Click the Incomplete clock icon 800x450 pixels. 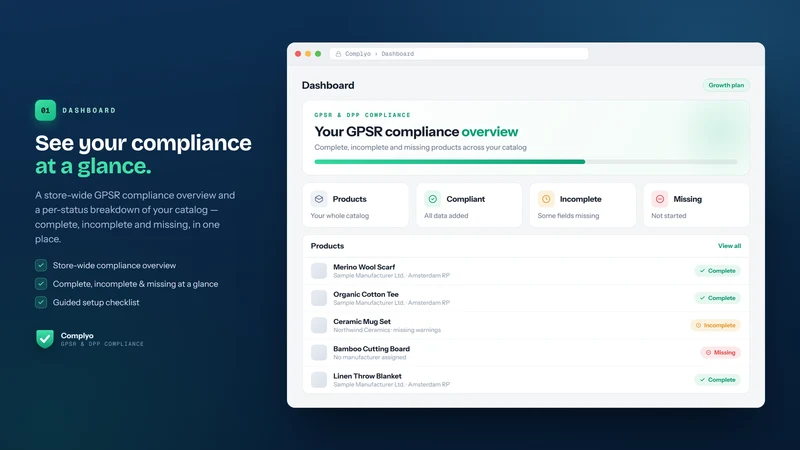point(546,199)
